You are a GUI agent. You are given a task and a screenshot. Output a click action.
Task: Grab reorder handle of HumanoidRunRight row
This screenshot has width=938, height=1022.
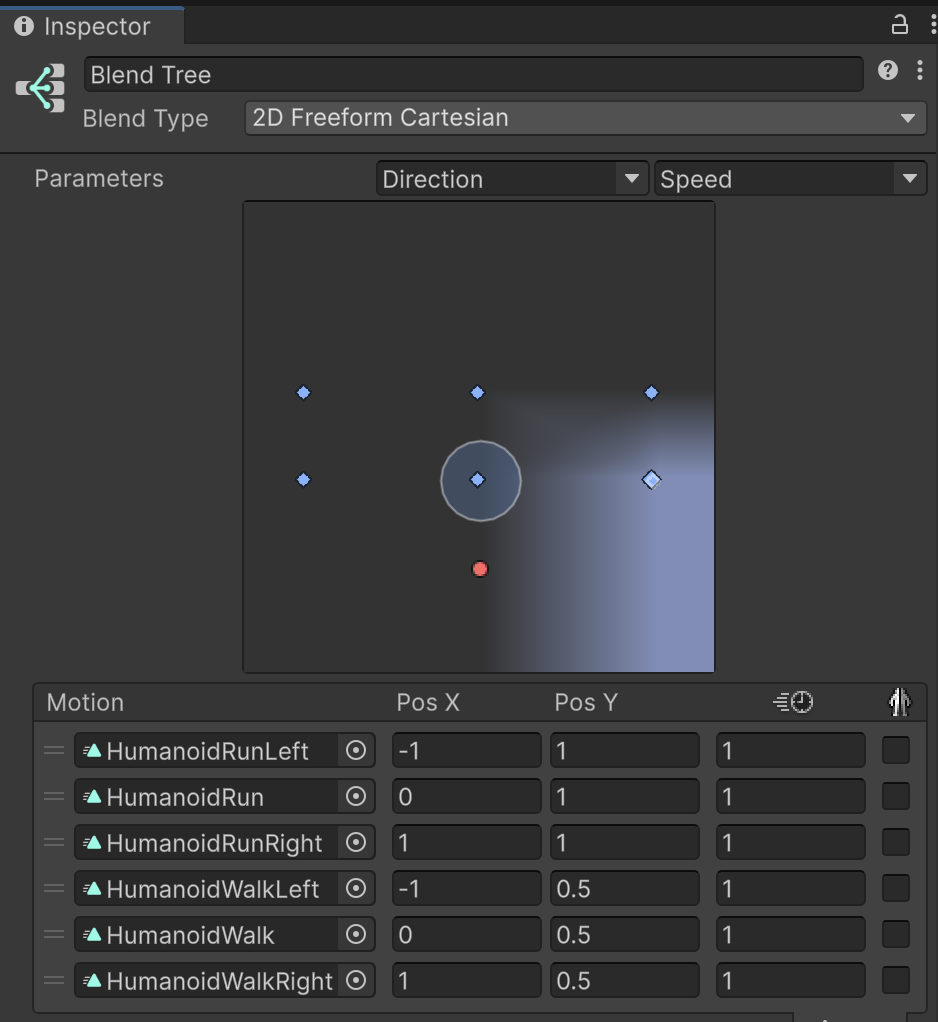tap(54, 842)
